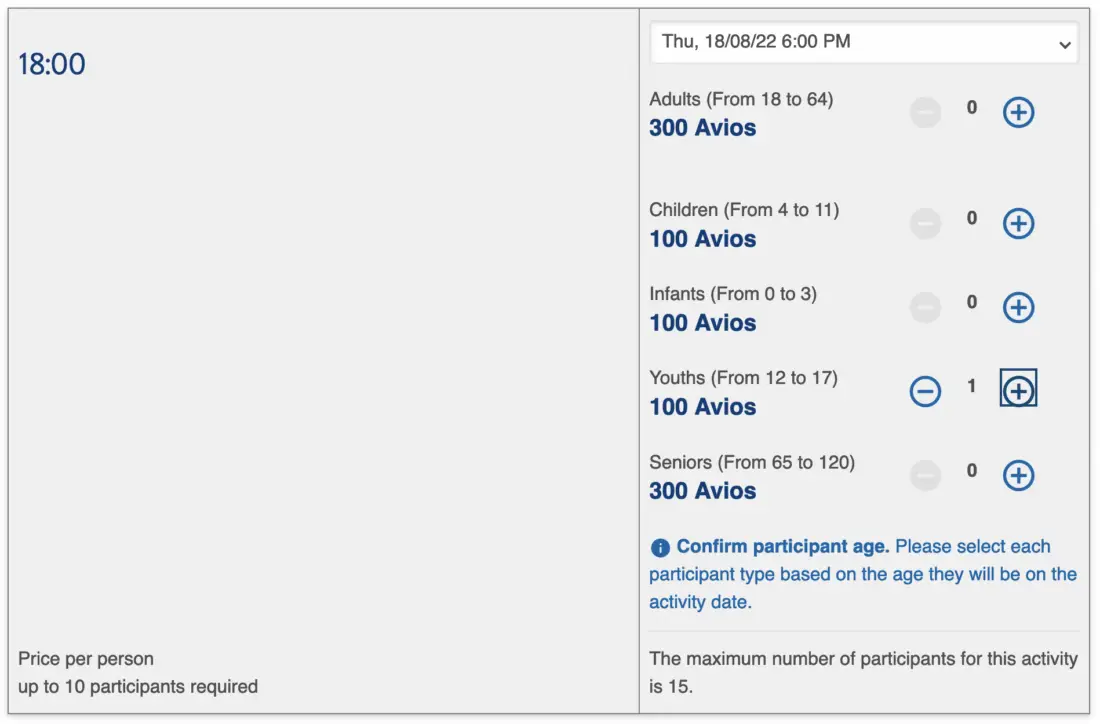Click the Confirm participant age notice
Screen dimensions: 1100x724
click(863, 574)
